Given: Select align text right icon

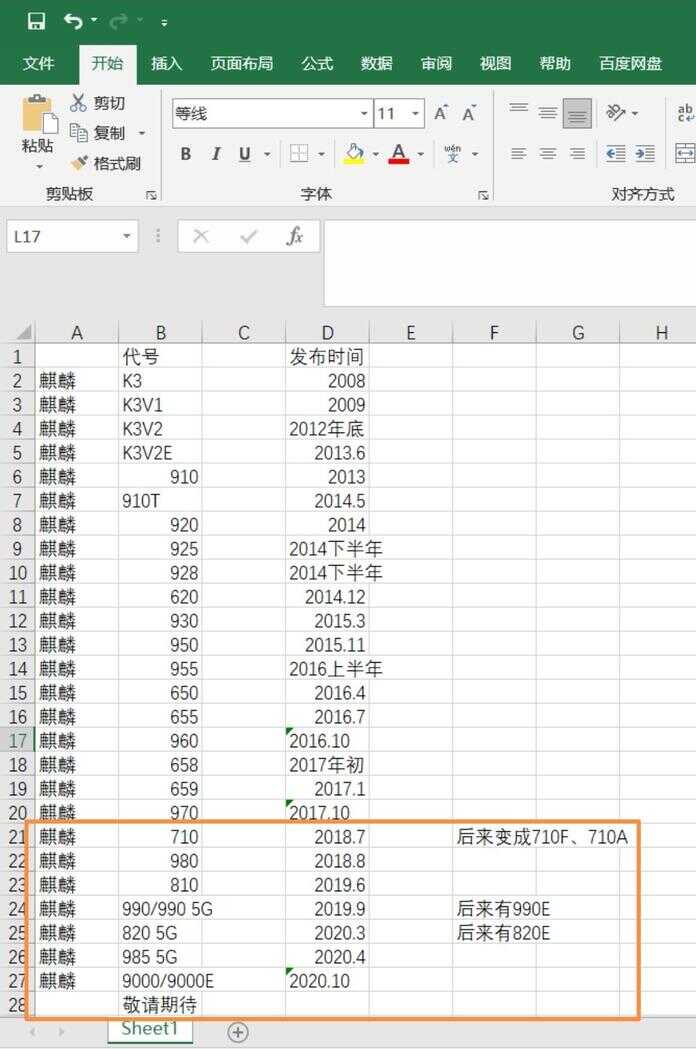Looking at the screenshot, I should [578, 154].
